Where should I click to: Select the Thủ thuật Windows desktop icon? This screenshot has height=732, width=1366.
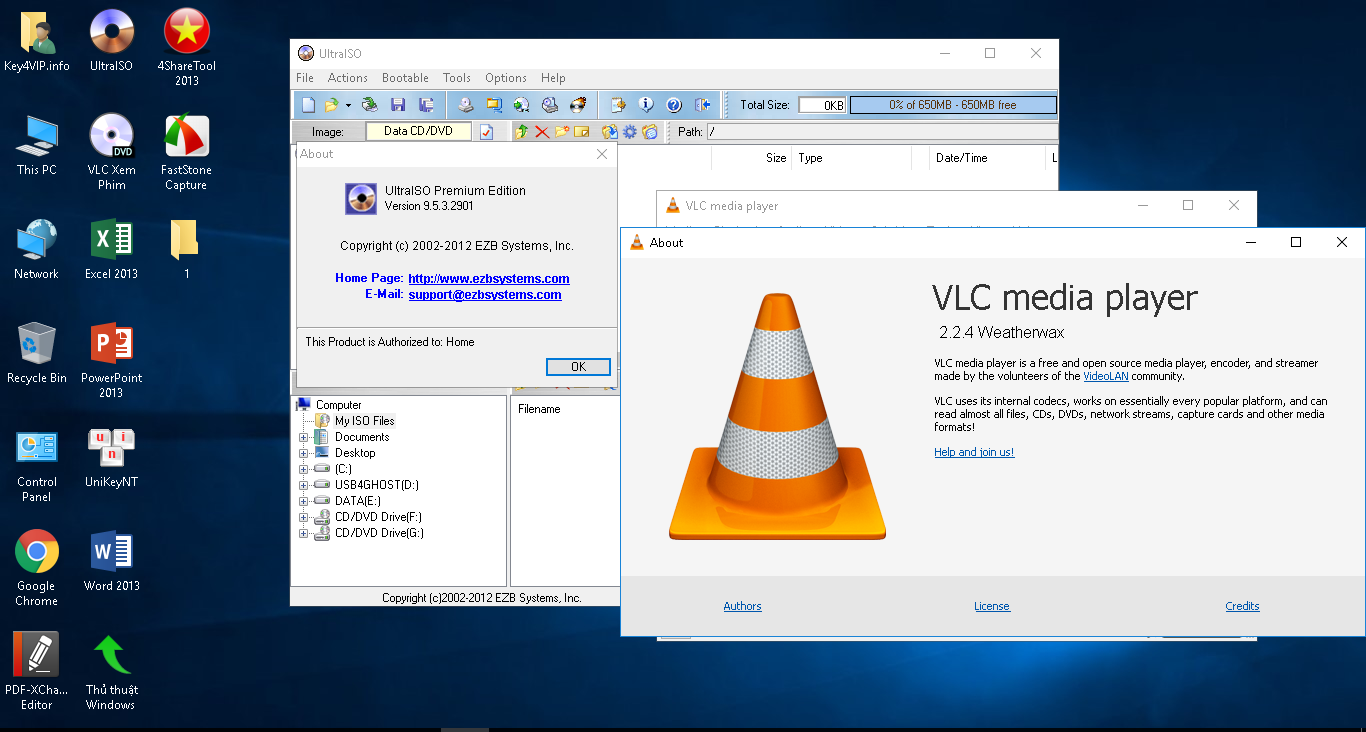tap(111, 673)
